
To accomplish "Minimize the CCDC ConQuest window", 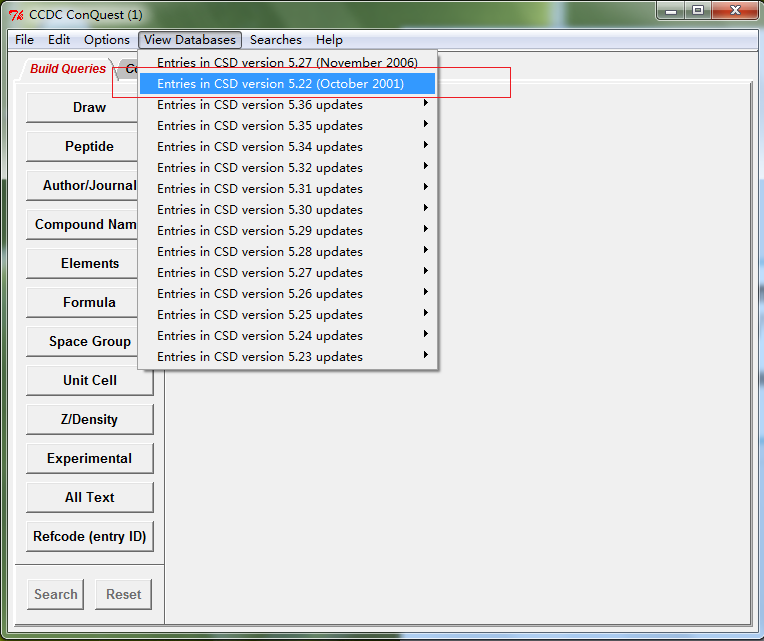I will [671, 11].
